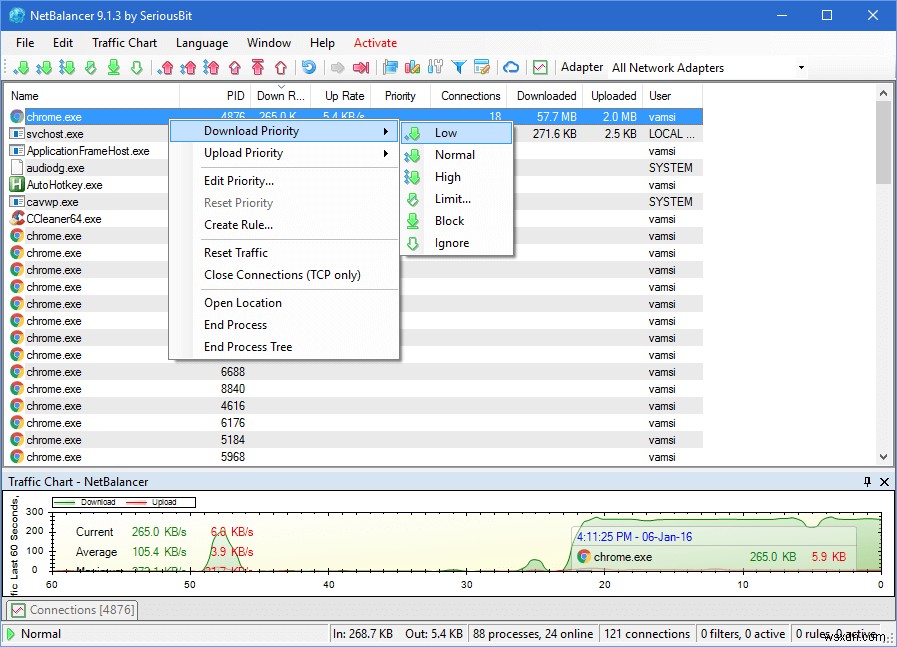Open the All Network Adapters dropdown
The image size is (897, 647).
coord(800,67)
